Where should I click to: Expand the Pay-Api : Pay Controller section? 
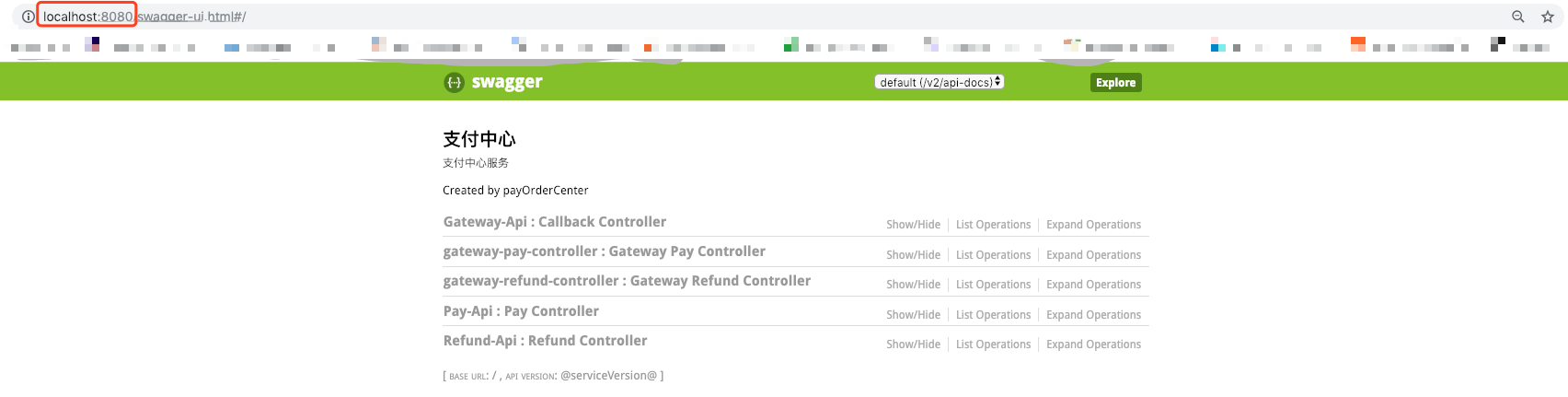[521, 311]
